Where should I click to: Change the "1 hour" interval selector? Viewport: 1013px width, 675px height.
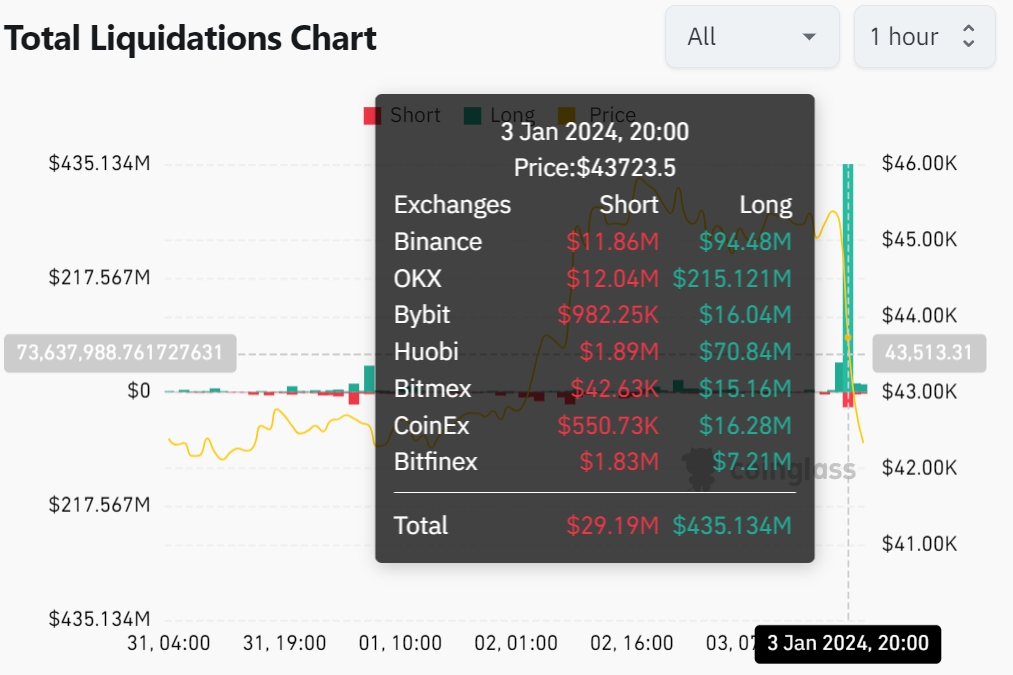pyautogui.click(x=923, y=37)
